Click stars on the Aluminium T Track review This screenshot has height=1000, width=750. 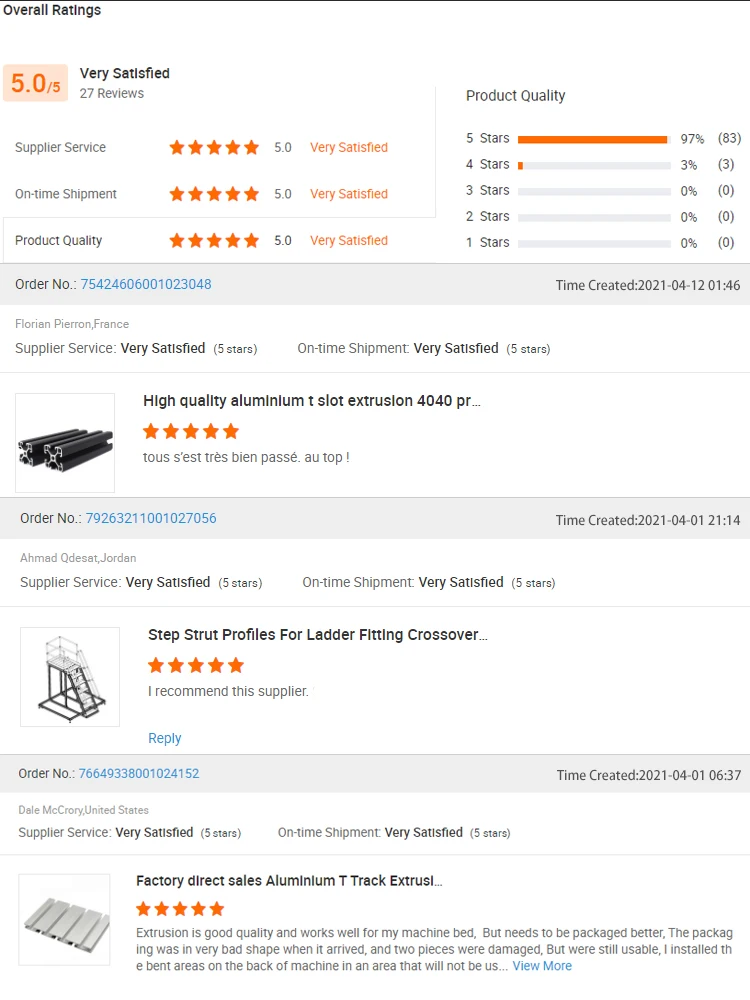tap(180, 909)
